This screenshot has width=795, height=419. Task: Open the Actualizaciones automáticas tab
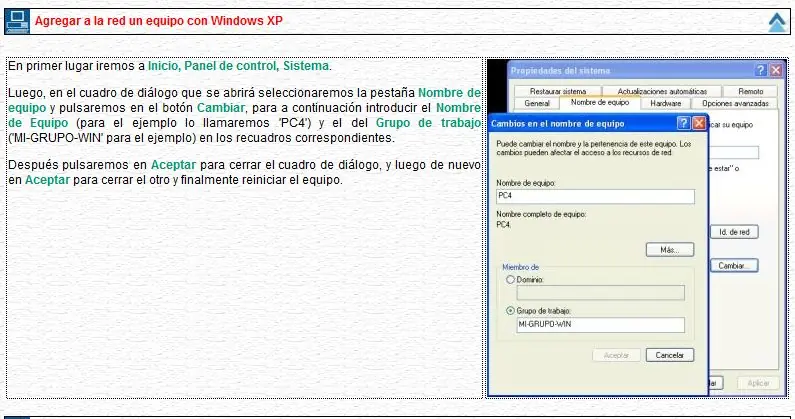coord(662,91)
